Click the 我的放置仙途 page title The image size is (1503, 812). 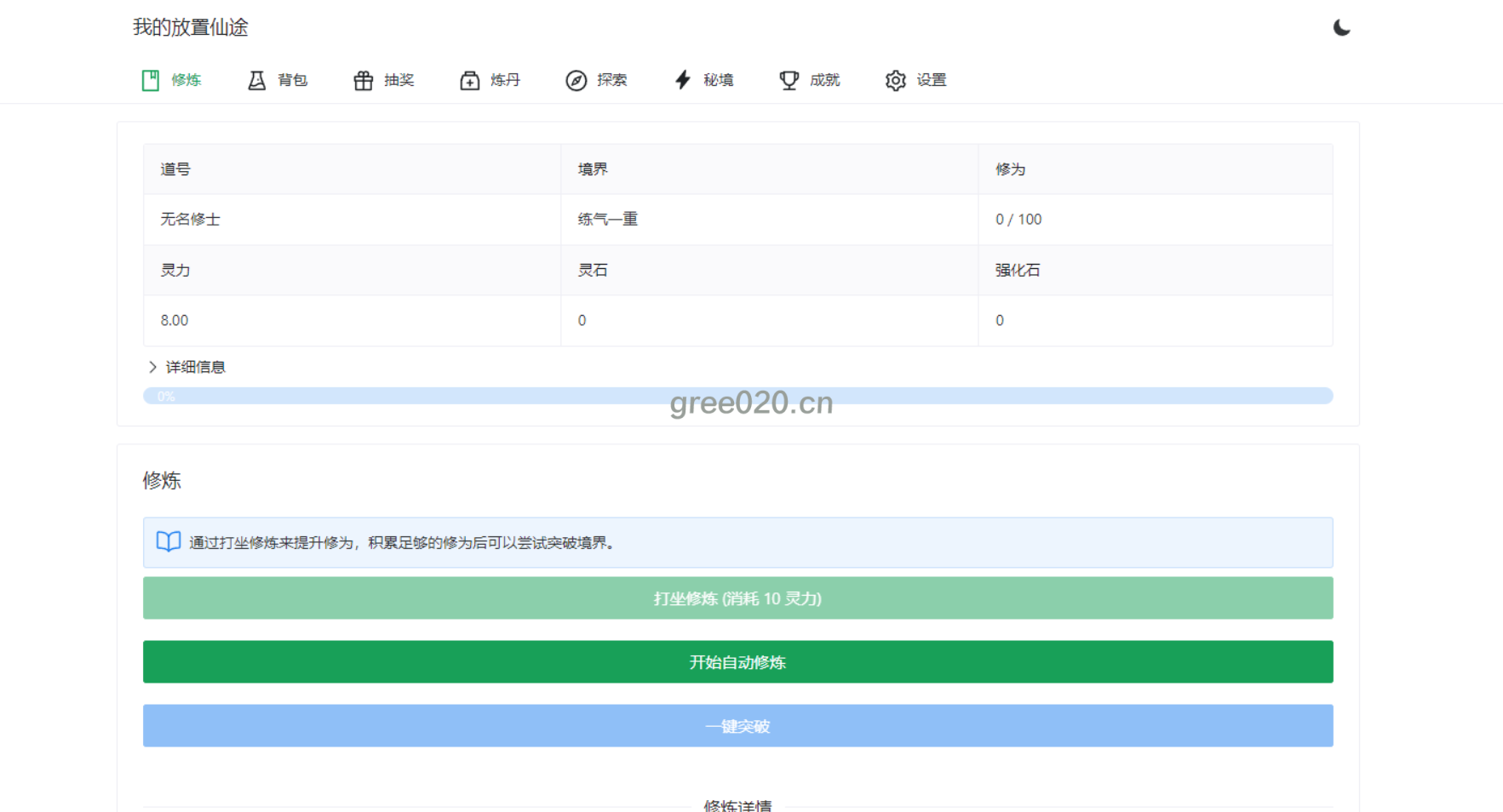click(191, 27)
